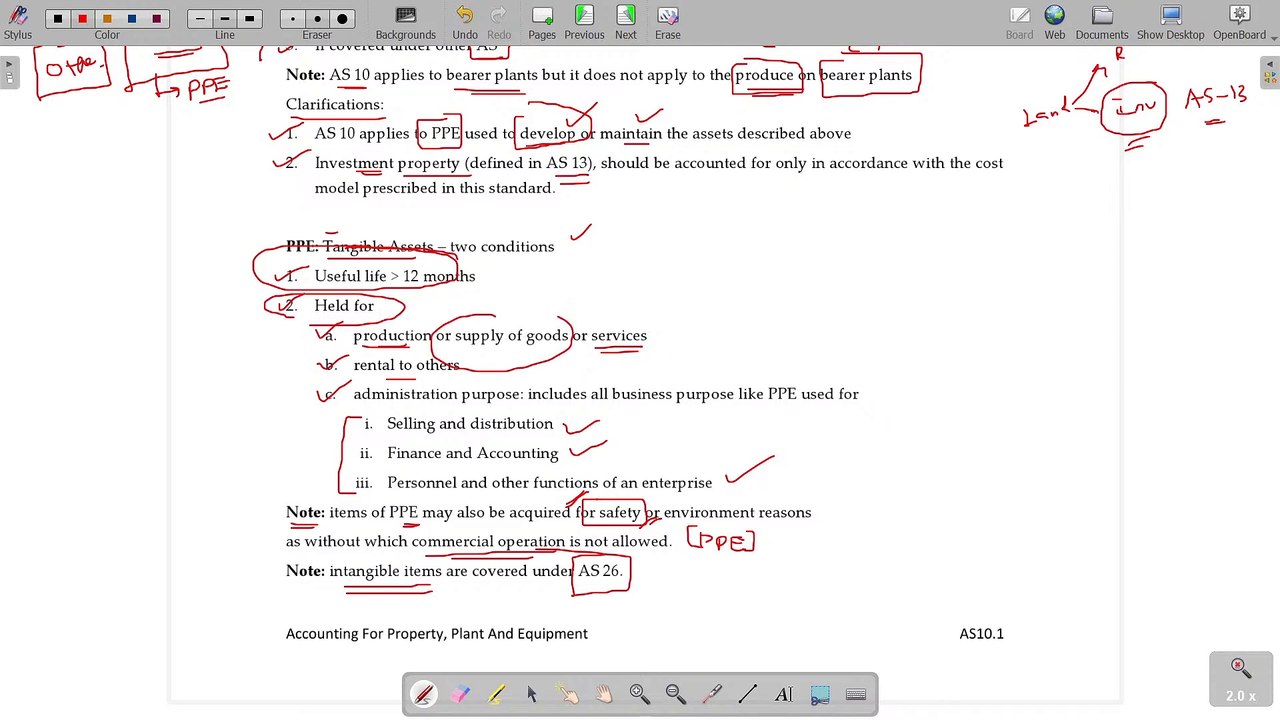Image resolution: width=1280 pixels, height=720 pixels.
Task: Undo the last stroke
Action: click(465, 22)
